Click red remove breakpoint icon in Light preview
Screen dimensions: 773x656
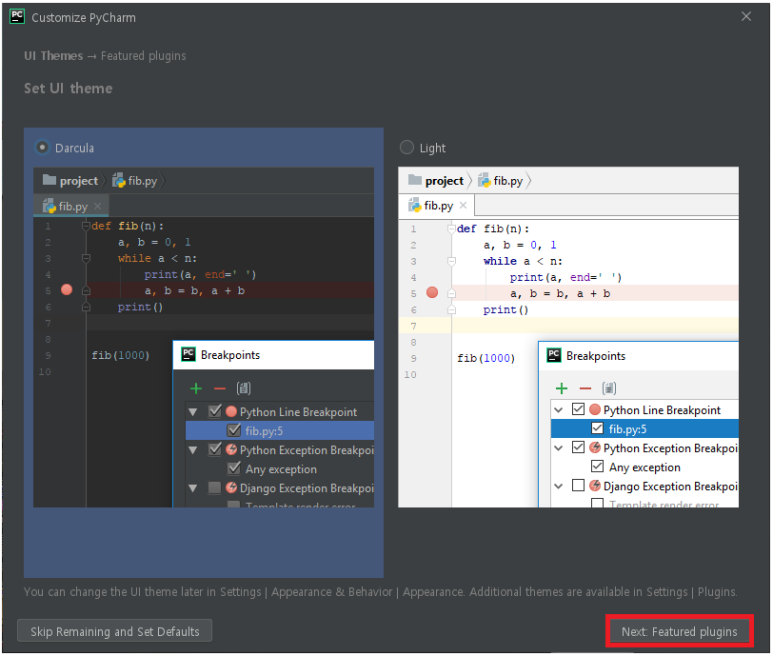click(x=585, y=389)
